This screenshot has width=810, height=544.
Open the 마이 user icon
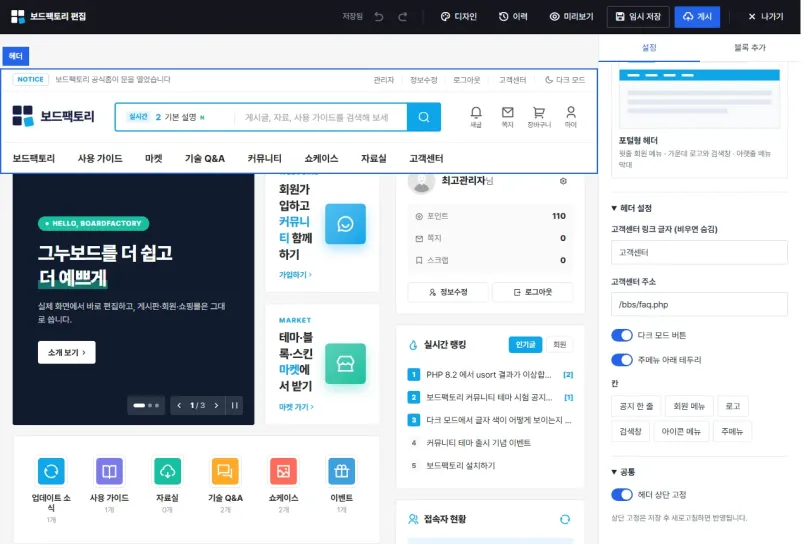[x=571, y=117]
